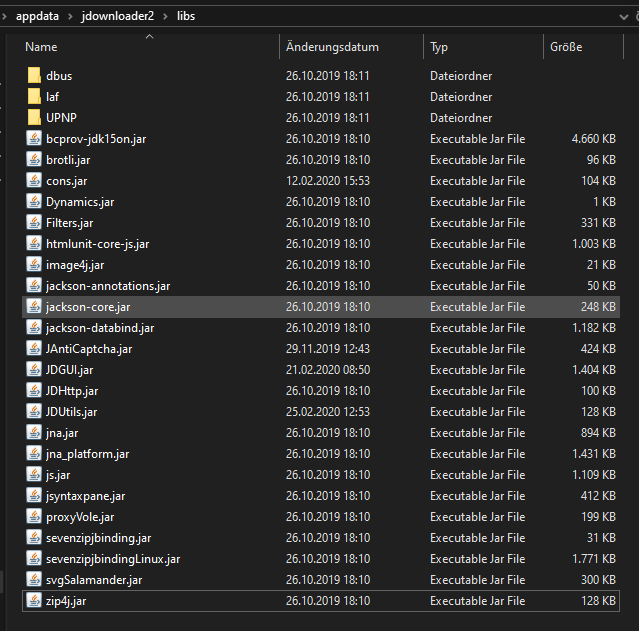
Task: Click the UPNP folder icon
Action: (x=34, y=117)
